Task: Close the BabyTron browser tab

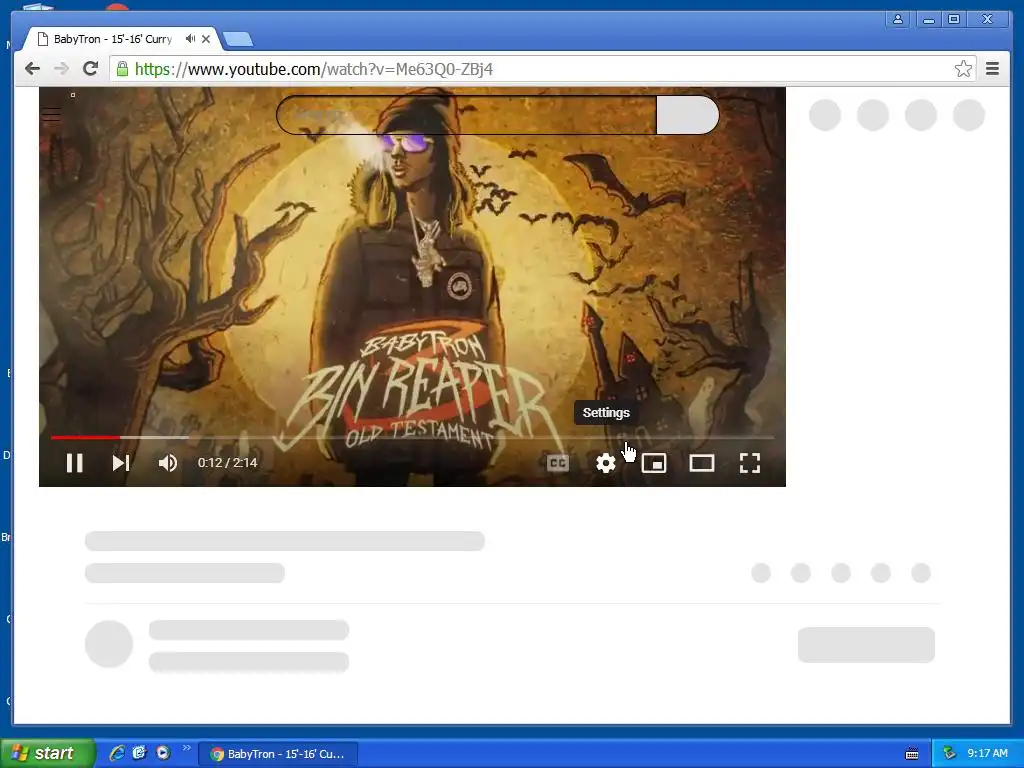Action: coord(206,39)
